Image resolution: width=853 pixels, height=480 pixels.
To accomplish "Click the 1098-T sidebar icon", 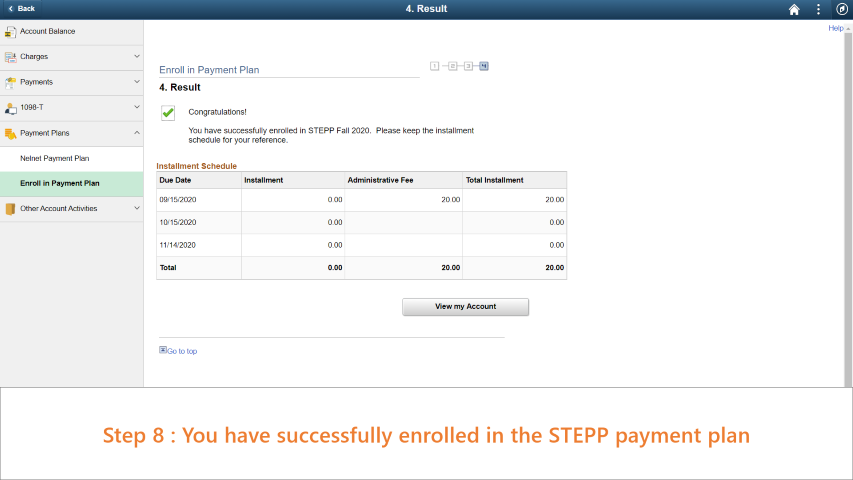I will click(x=10, y=108).
